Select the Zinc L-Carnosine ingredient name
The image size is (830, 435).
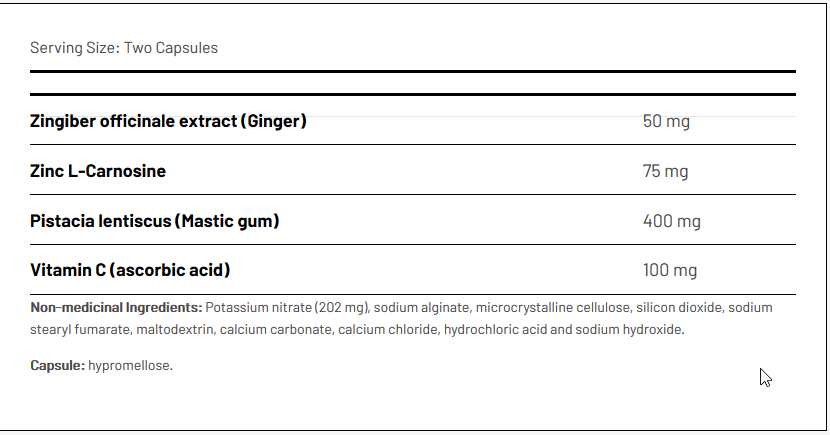98,171
